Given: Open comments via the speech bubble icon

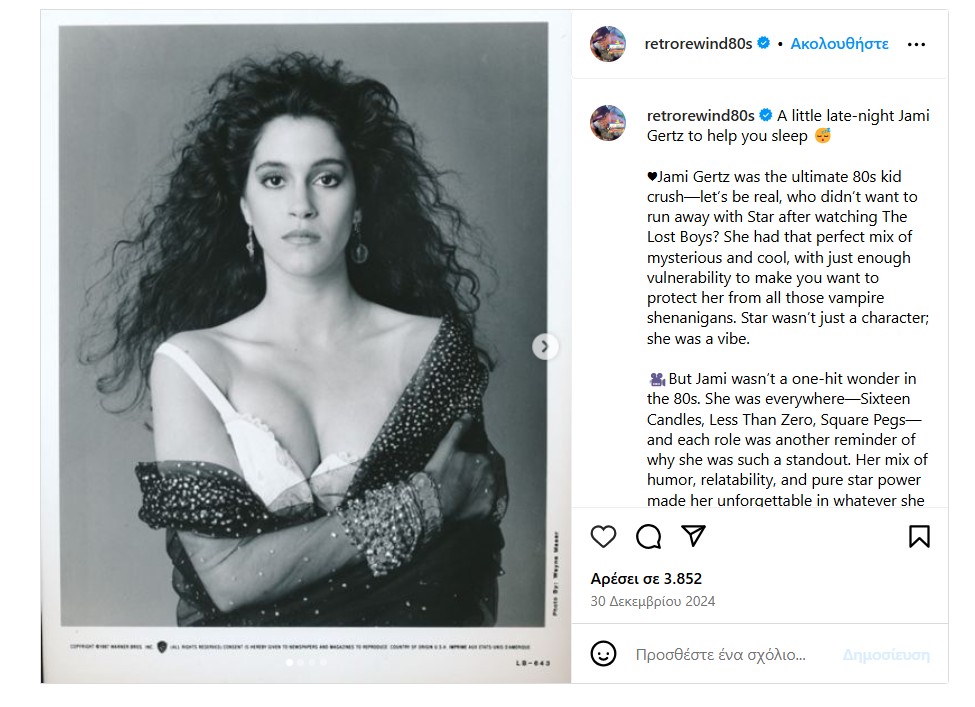Looking at the screenshot, I should (x=649, y=537).
